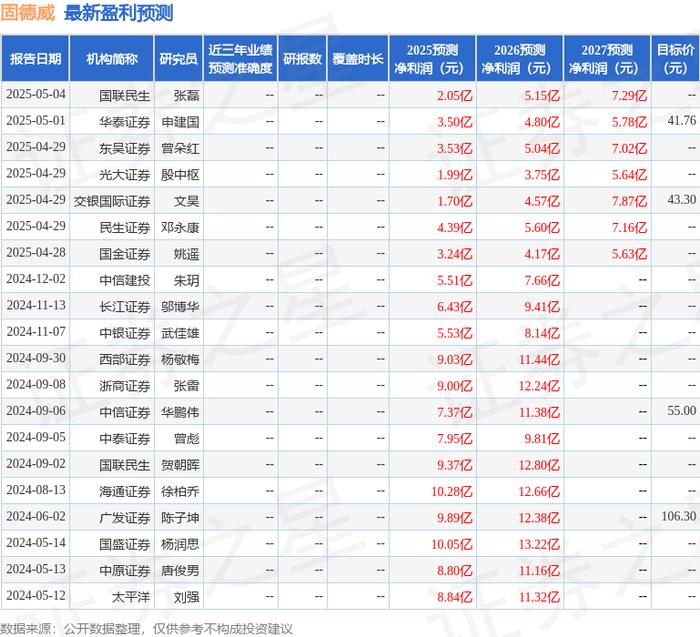Click institution 国金证券
Viewport: 700px width, 637px height.
125,254
